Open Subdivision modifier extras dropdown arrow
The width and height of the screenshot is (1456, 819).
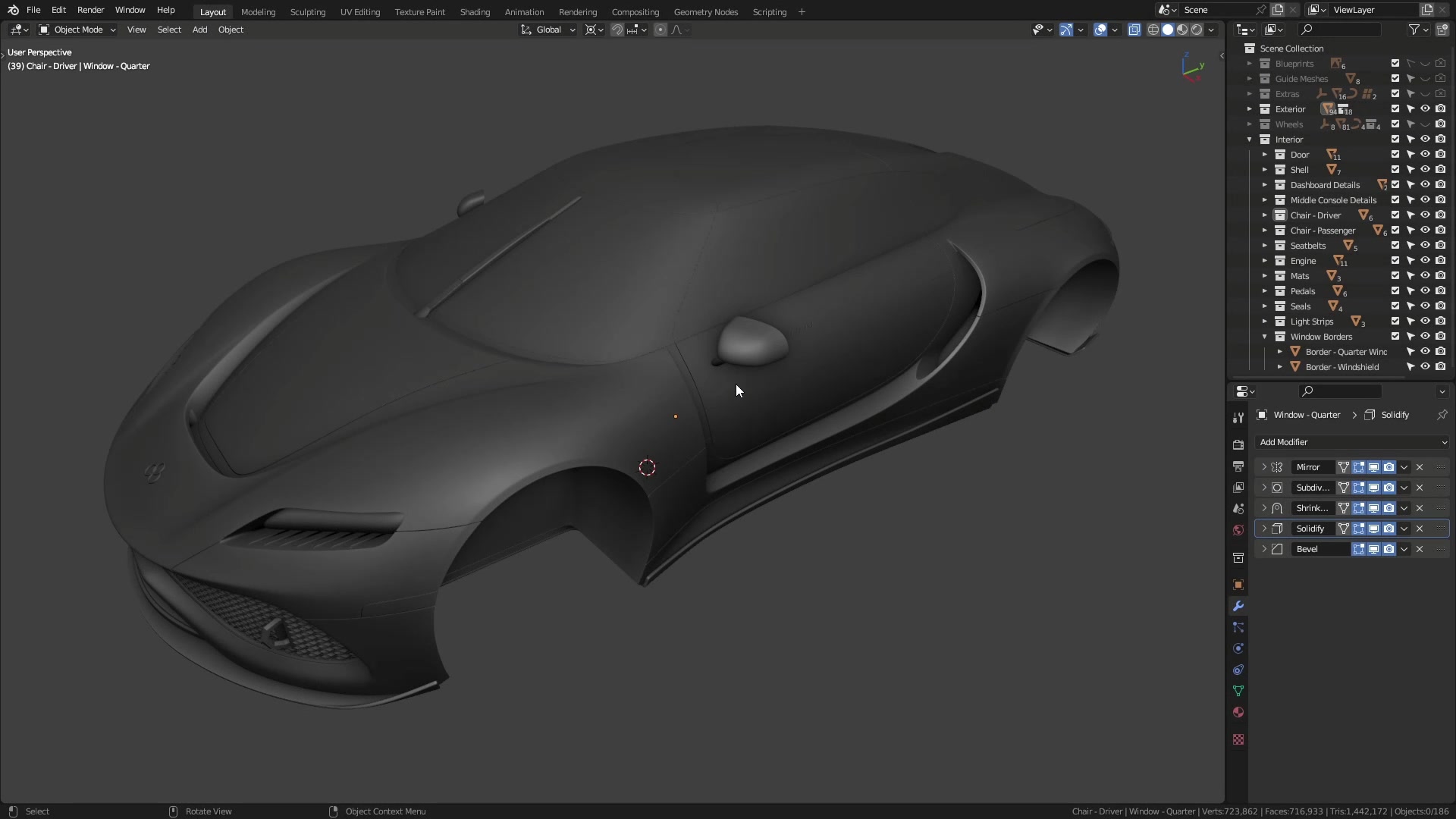(1404, 488)
